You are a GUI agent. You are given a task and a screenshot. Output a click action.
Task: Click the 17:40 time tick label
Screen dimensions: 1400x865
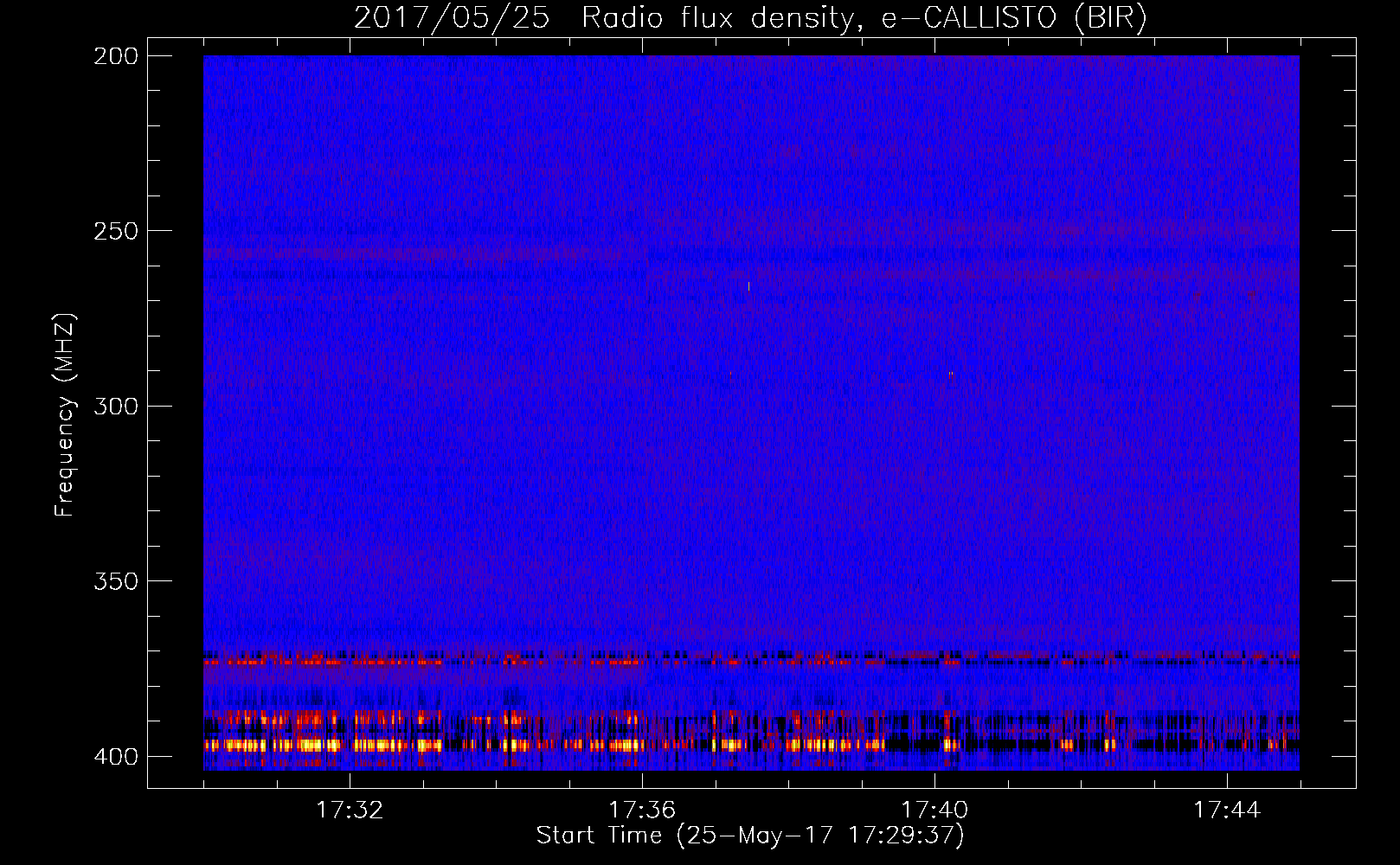pyautogui.click(x=934, y=810)
